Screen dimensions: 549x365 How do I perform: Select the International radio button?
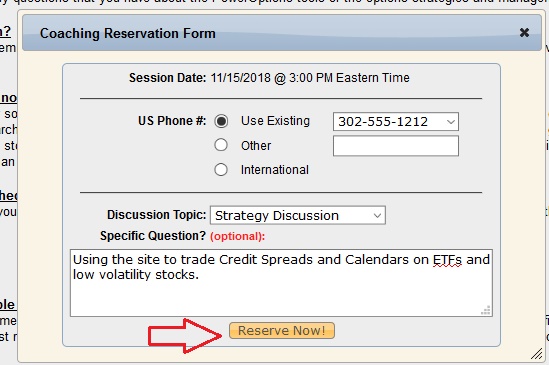click(221, 170)
